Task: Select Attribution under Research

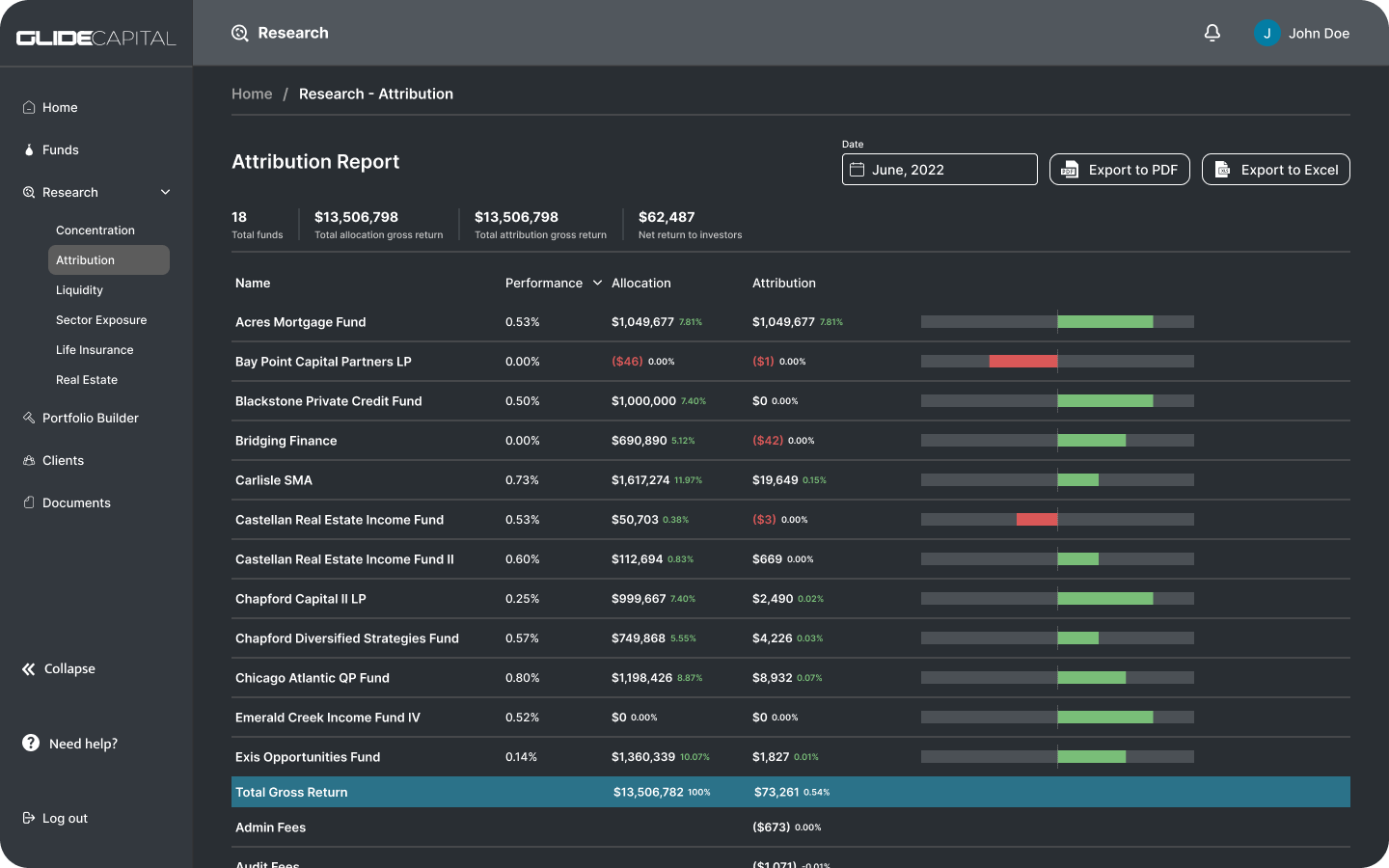Action: [x=109, y=260]
